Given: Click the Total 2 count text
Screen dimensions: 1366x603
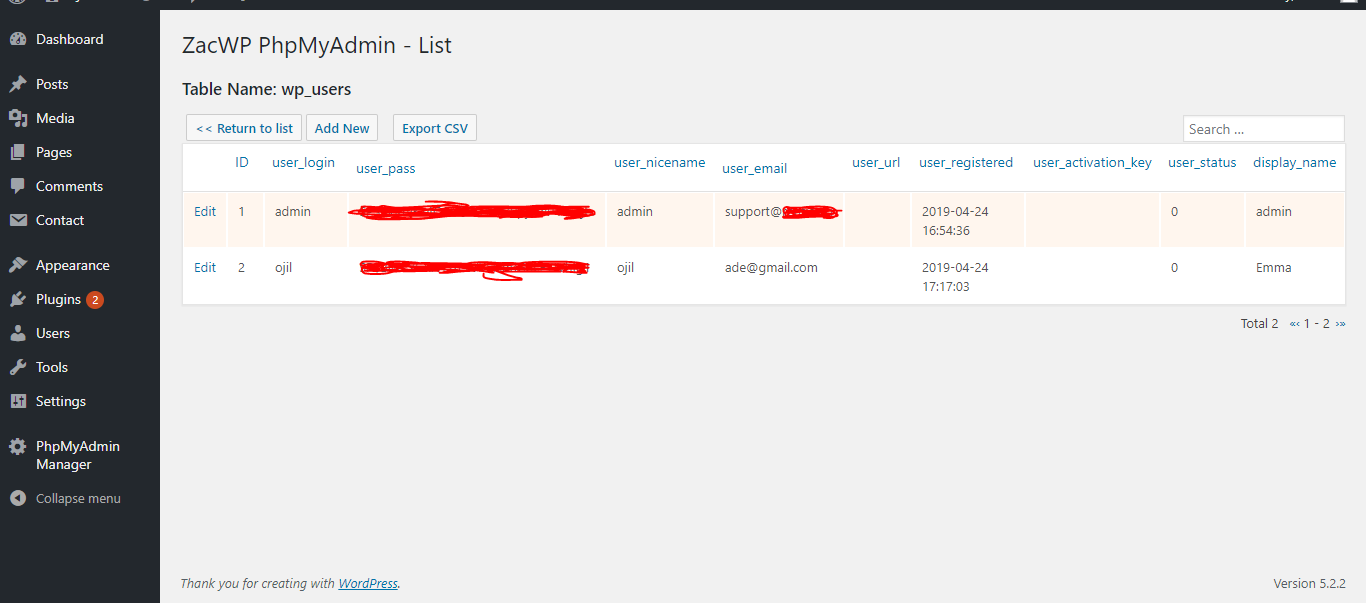Looking at the screenshot, I should pyautogui.click(x=1259, y=324).
